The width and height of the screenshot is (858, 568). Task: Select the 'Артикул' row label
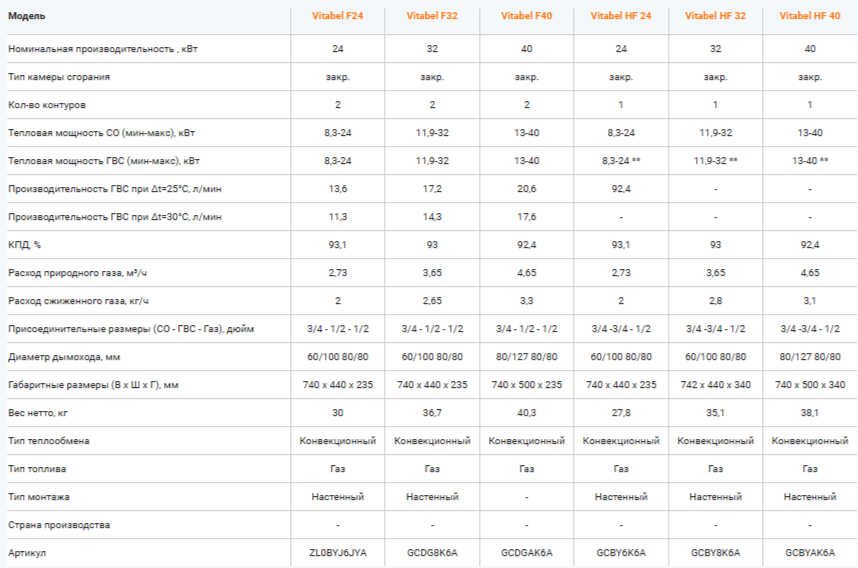tap(27, 553)
